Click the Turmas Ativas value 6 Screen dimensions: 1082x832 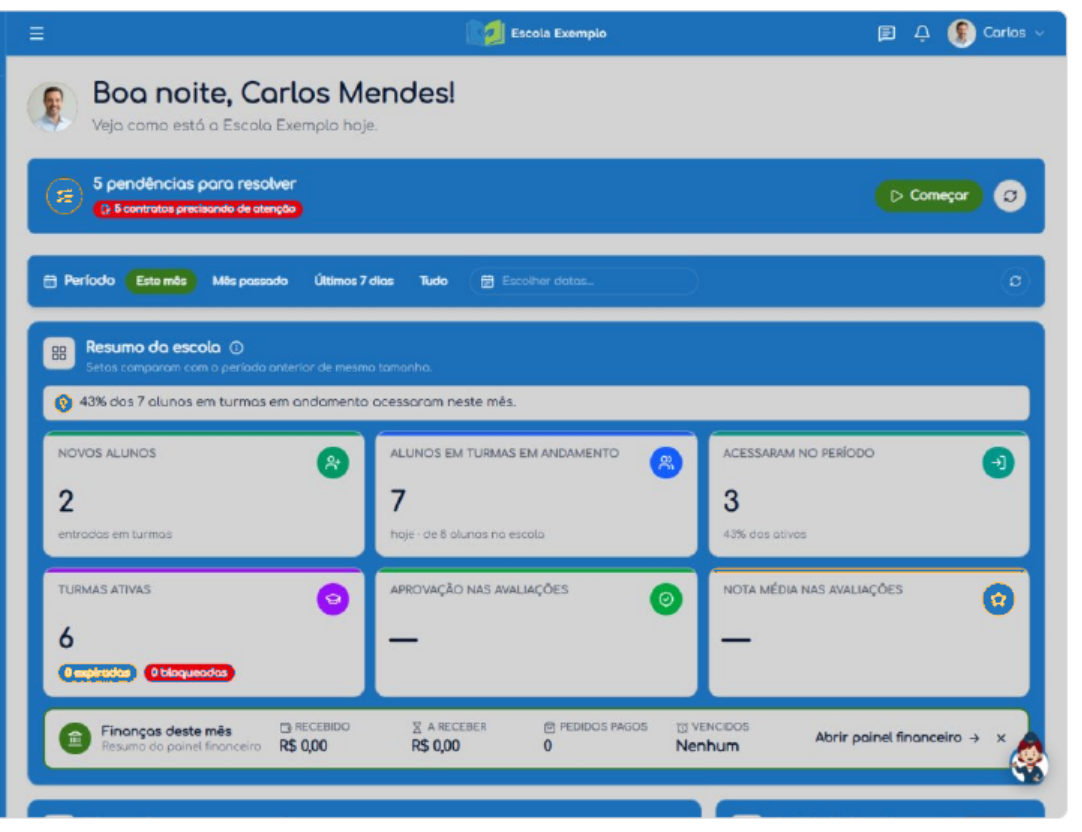tap(66, 637)
